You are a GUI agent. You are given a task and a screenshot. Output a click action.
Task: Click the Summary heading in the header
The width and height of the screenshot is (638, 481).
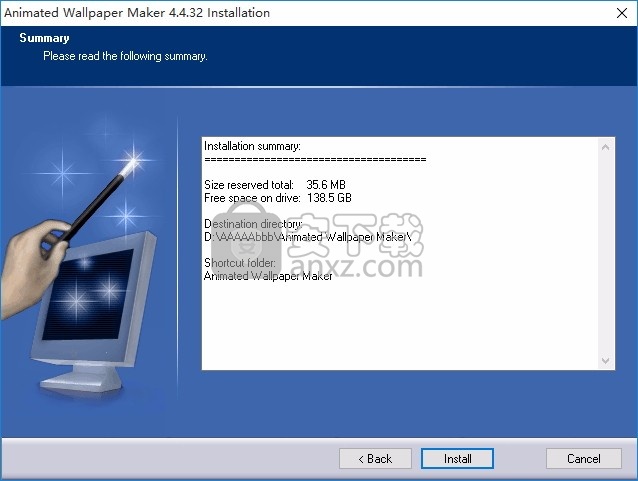45,38
